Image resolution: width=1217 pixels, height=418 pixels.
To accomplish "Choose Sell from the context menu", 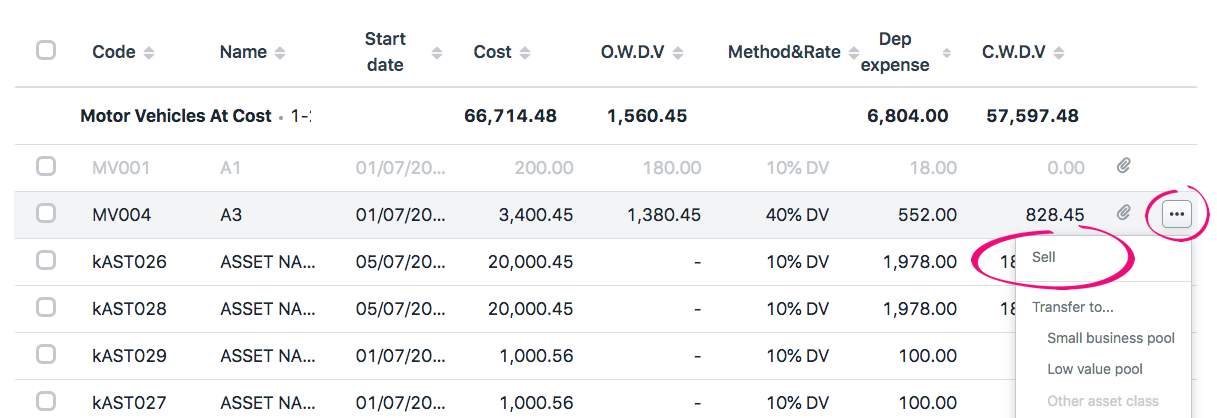I will click(1043, 257).
